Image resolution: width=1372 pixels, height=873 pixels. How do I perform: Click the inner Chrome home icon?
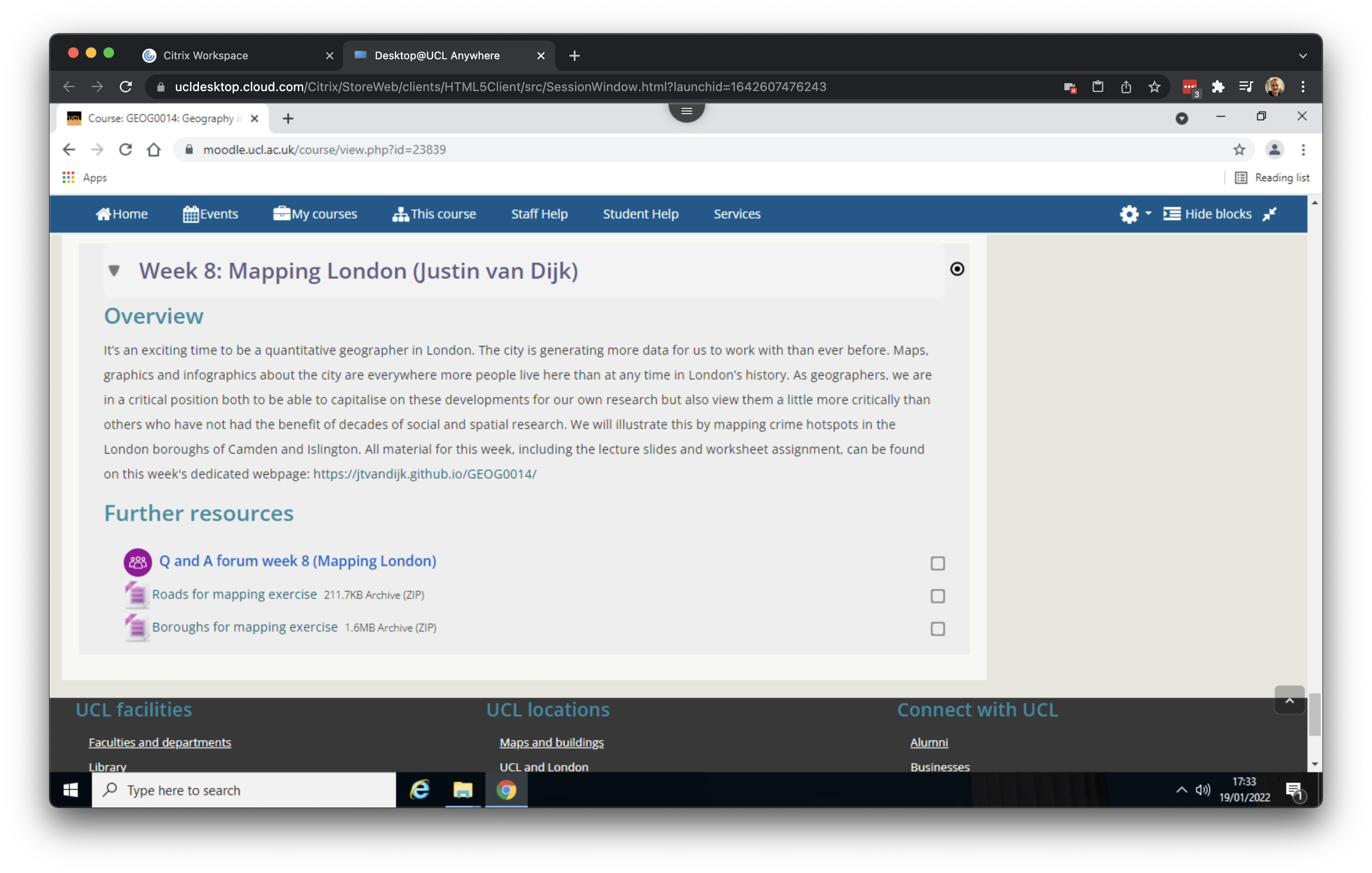pyautogui.click(x=153, y=149)
